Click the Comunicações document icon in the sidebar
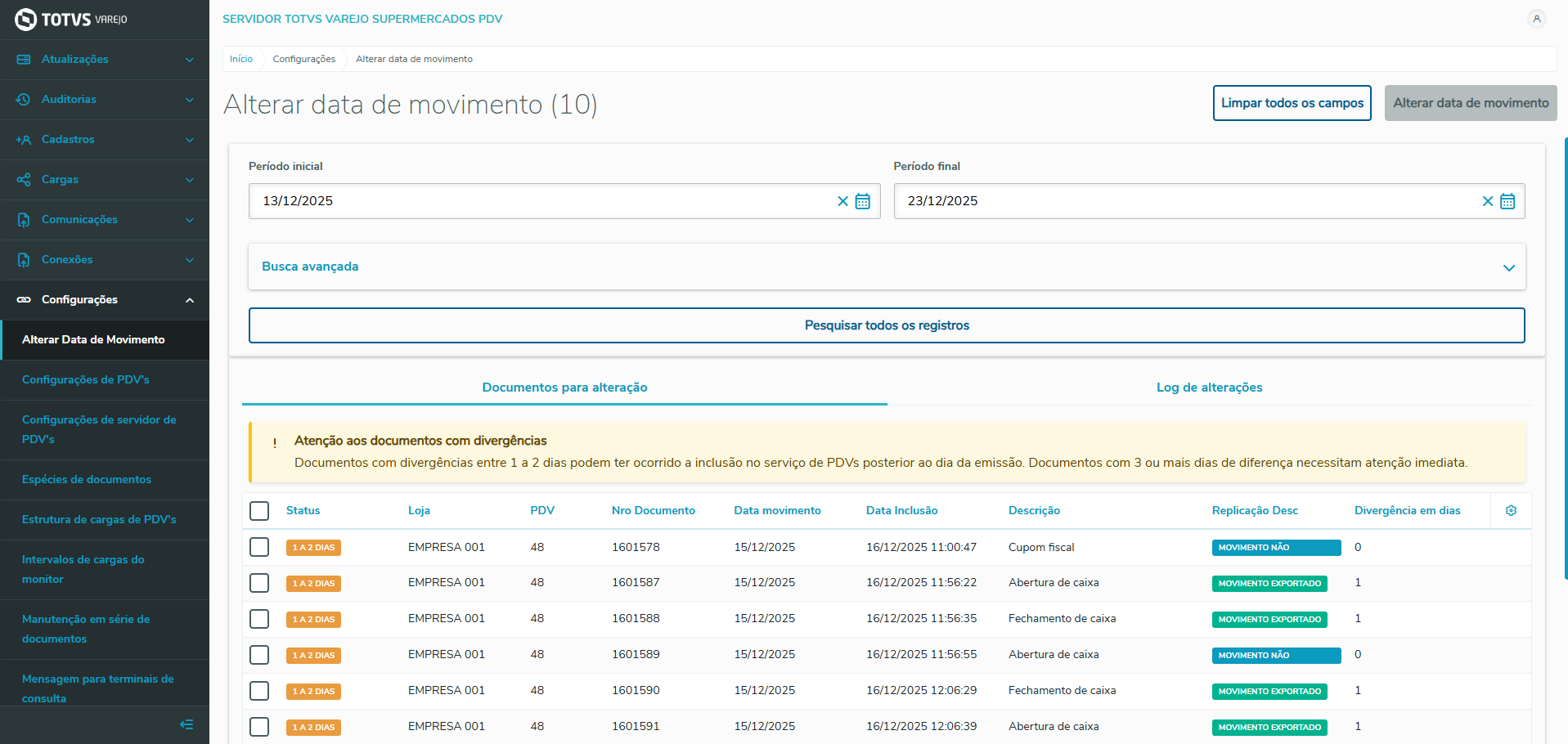The image size is (1568, 744). (x=23, y=219)
